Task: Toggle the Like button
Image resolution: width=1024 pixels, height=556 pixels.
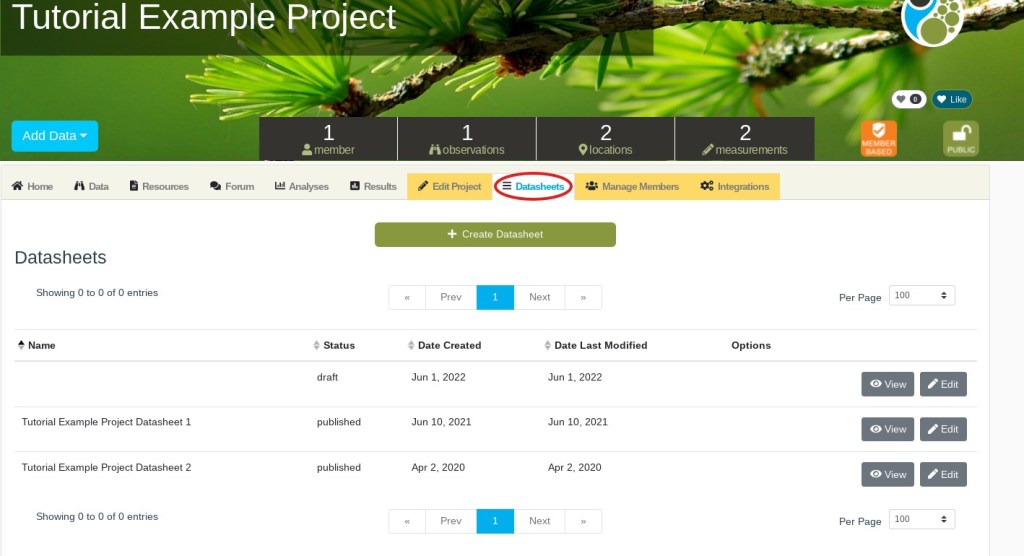Action: 952,100
